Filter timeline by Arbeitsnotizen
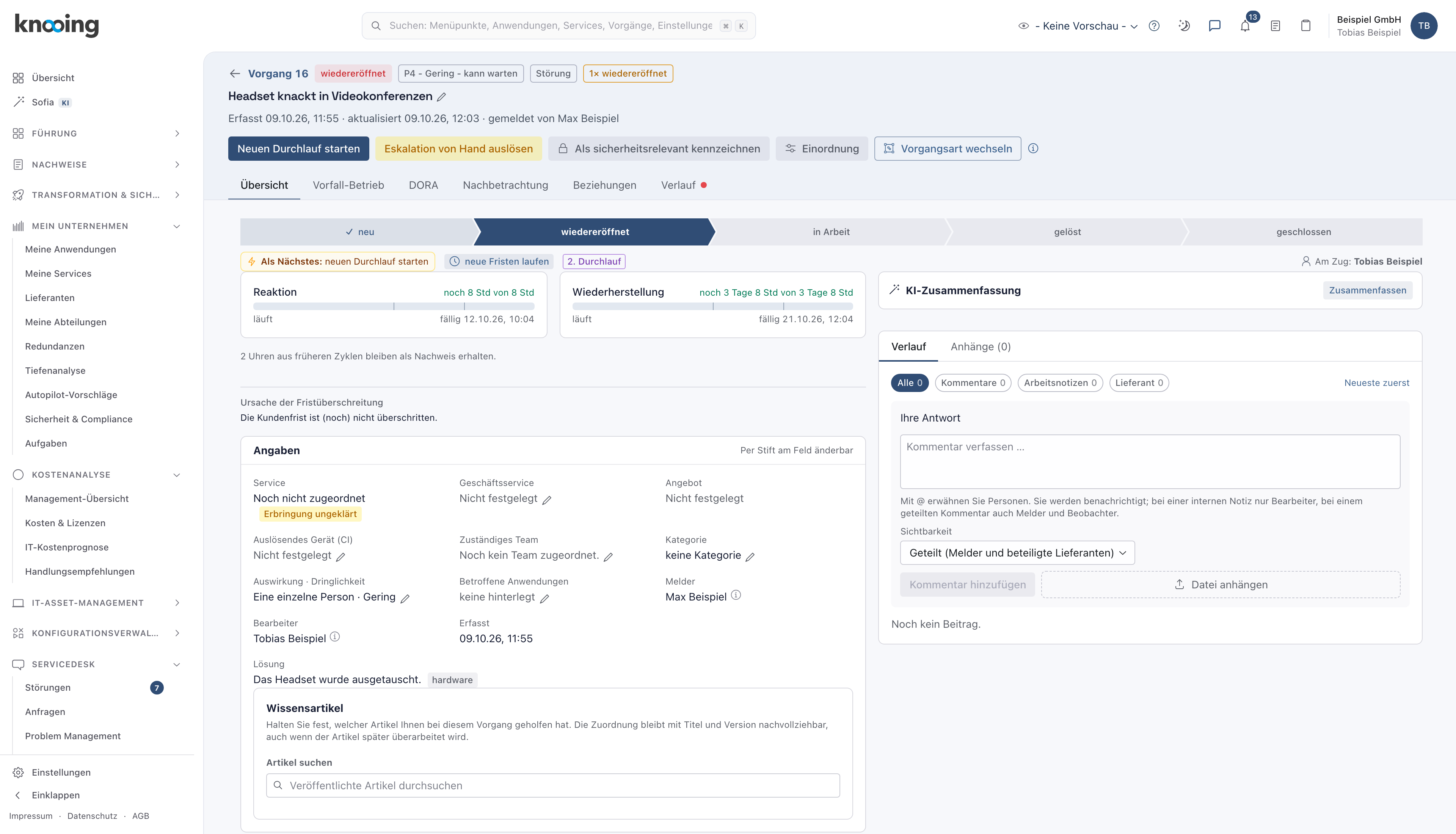Image resolution: width=1456 pixels, height=834 pixels. pos(1060,383)
